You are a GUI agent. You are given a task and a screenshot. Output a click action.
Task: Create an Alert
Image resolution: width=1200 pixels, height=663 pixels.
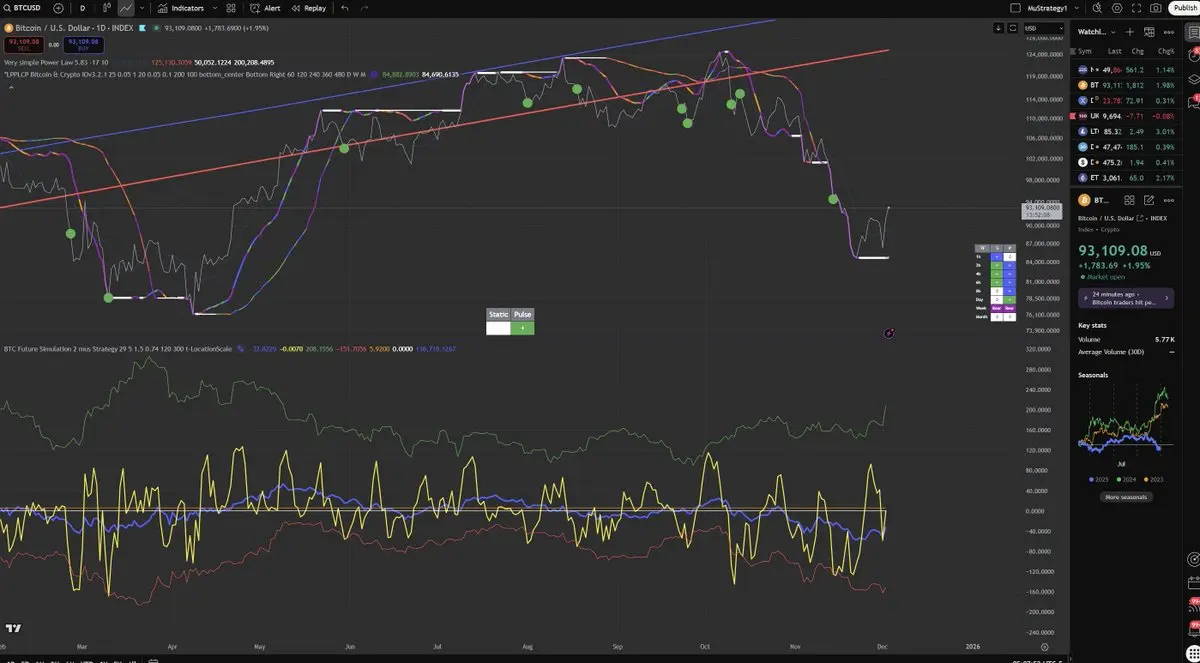(264, 7)
